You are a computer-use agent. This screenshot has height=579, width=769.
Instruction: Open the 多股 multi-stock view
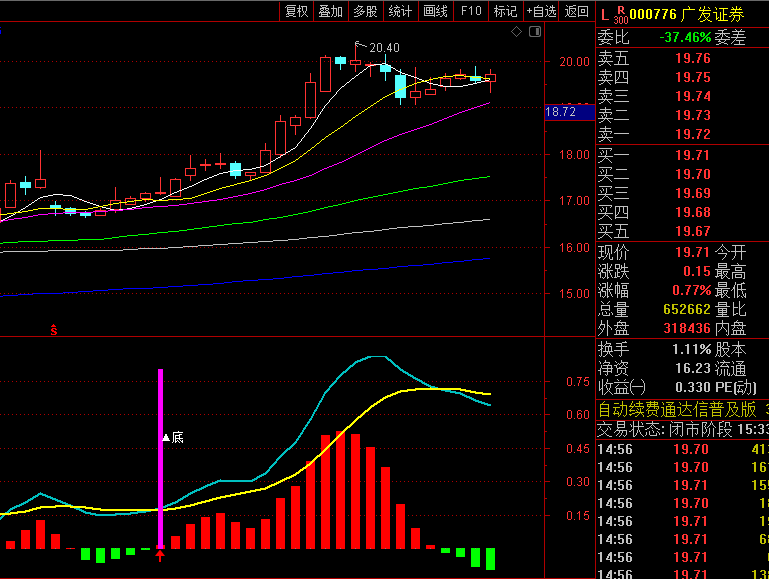pos(365,11)
